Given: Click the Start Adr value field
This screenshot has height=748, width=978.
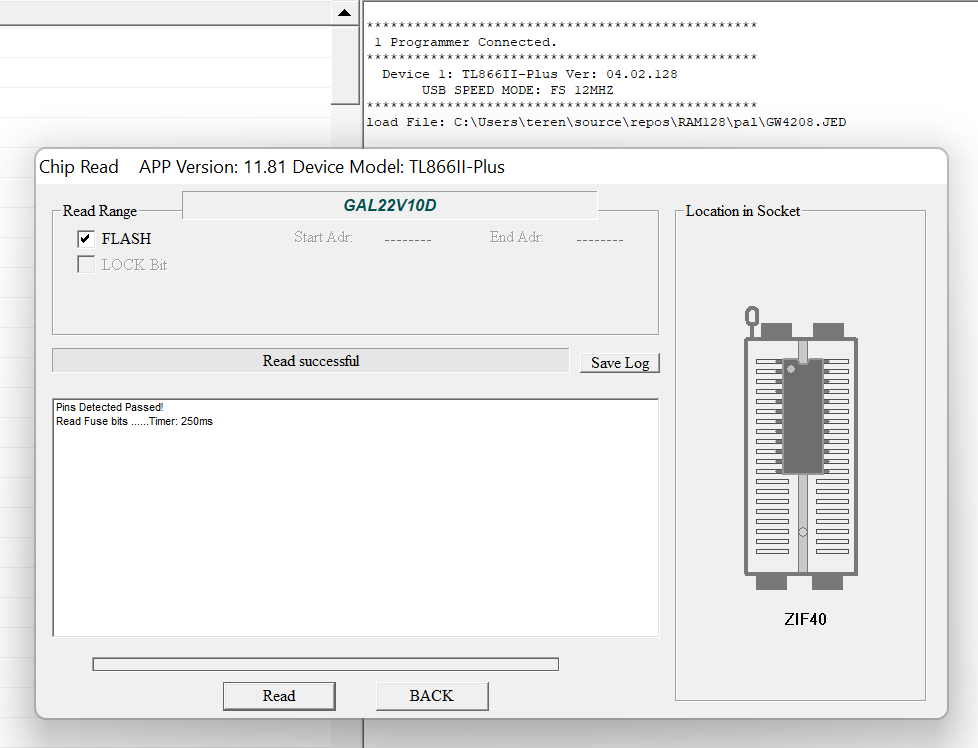Looking at the screenshot, I should pos(407,239).
